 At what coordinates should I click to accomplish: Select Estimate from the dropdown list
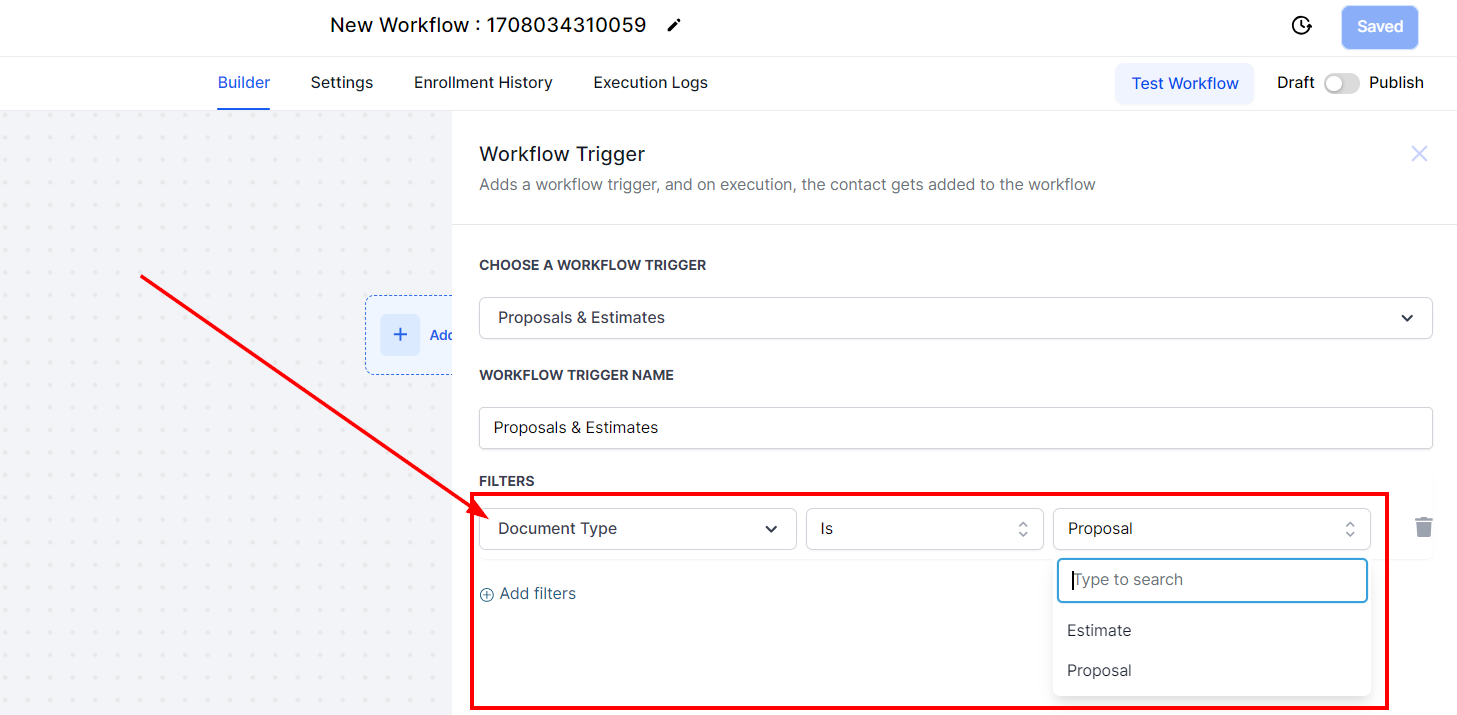point(1099,631)
